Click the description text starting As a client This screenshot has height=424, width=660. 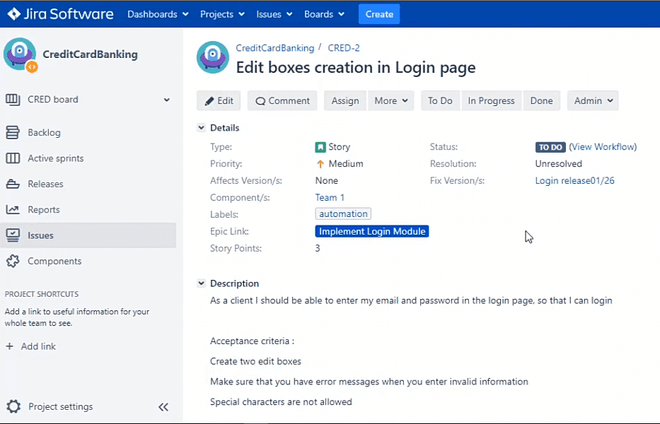(x=411, y=301)
